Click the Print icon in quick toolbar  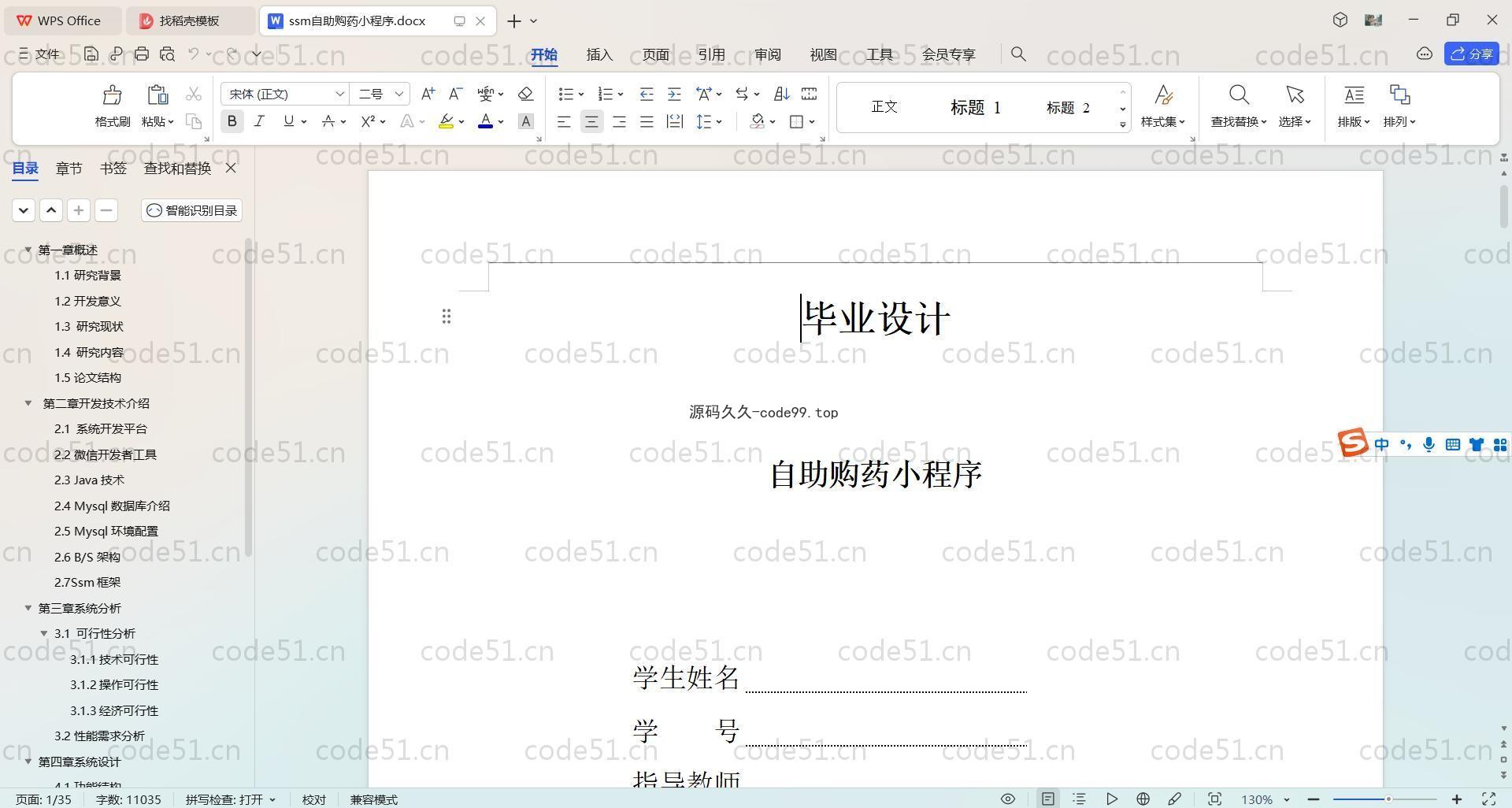tap(142, 54)
